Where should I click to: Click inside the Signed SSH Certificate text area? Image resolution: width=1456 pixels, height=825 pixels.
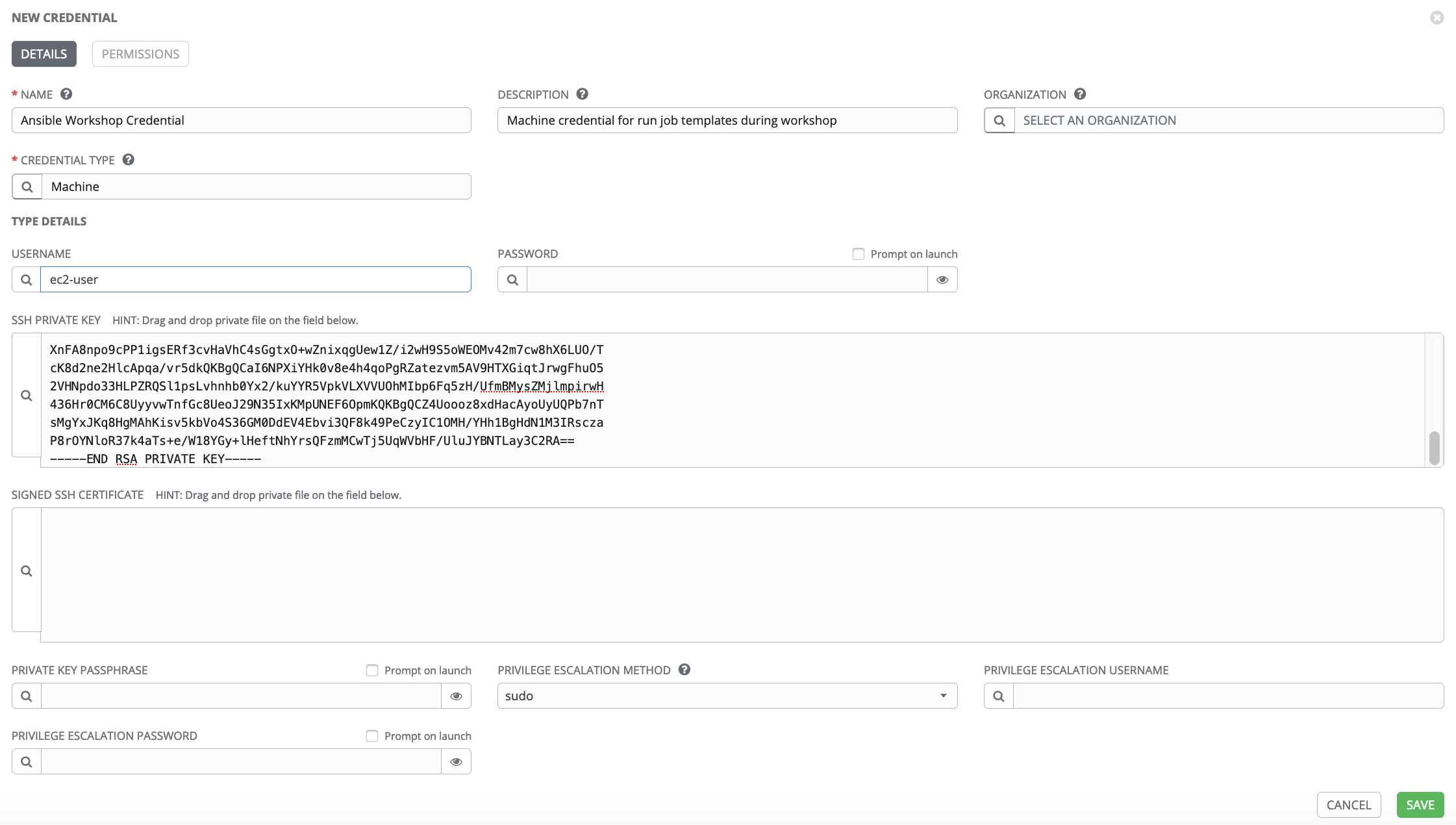(x=742, y=575)
